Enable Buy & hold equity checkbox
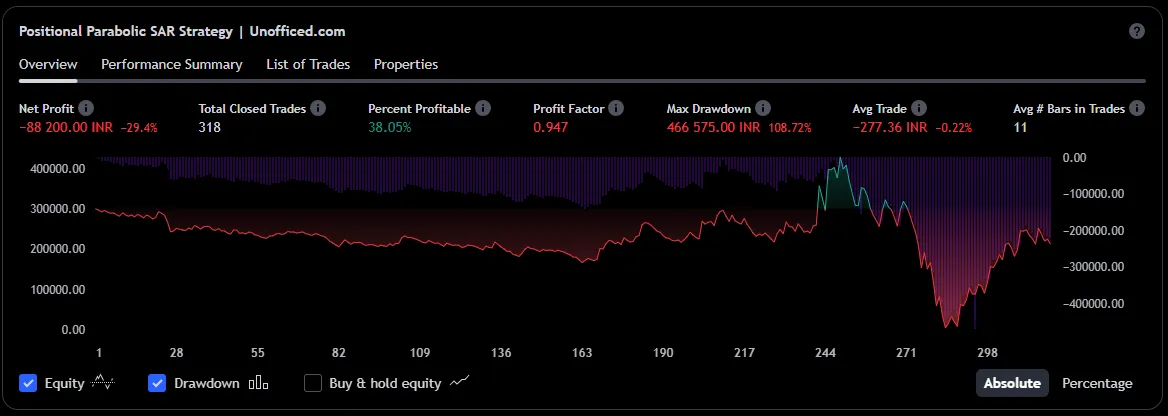 [313, 383]
